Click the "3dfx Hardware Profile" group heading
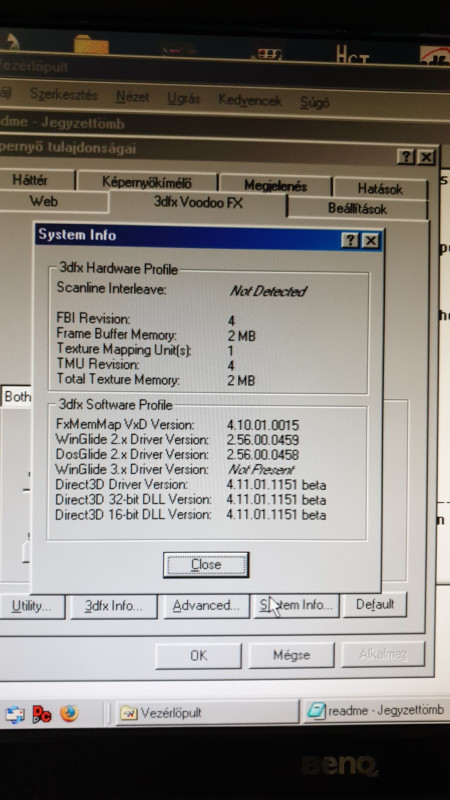Viewport: 450px width, 800px height. pyautogui.click(x=118, y=268)
